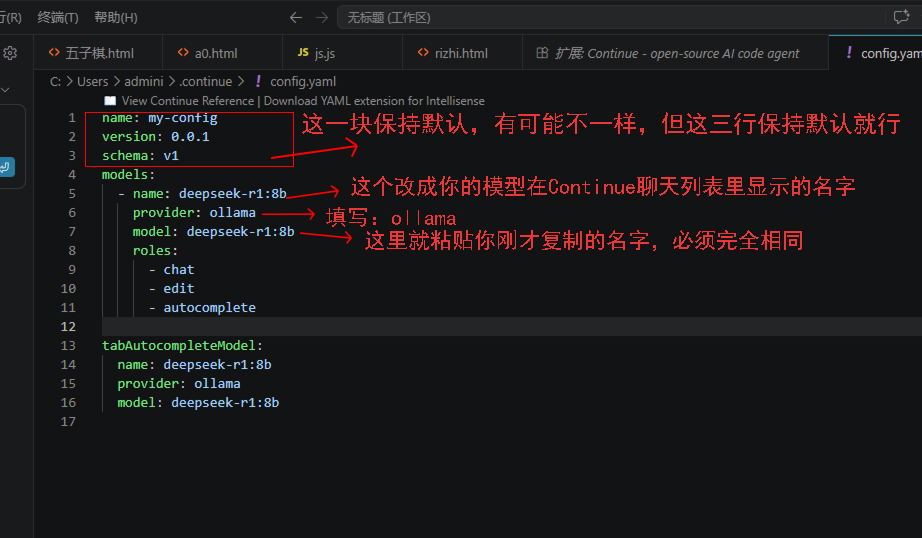Collapse the left panel chevron
The width and height of the screenshot is (922, 538).
[5, 90]
